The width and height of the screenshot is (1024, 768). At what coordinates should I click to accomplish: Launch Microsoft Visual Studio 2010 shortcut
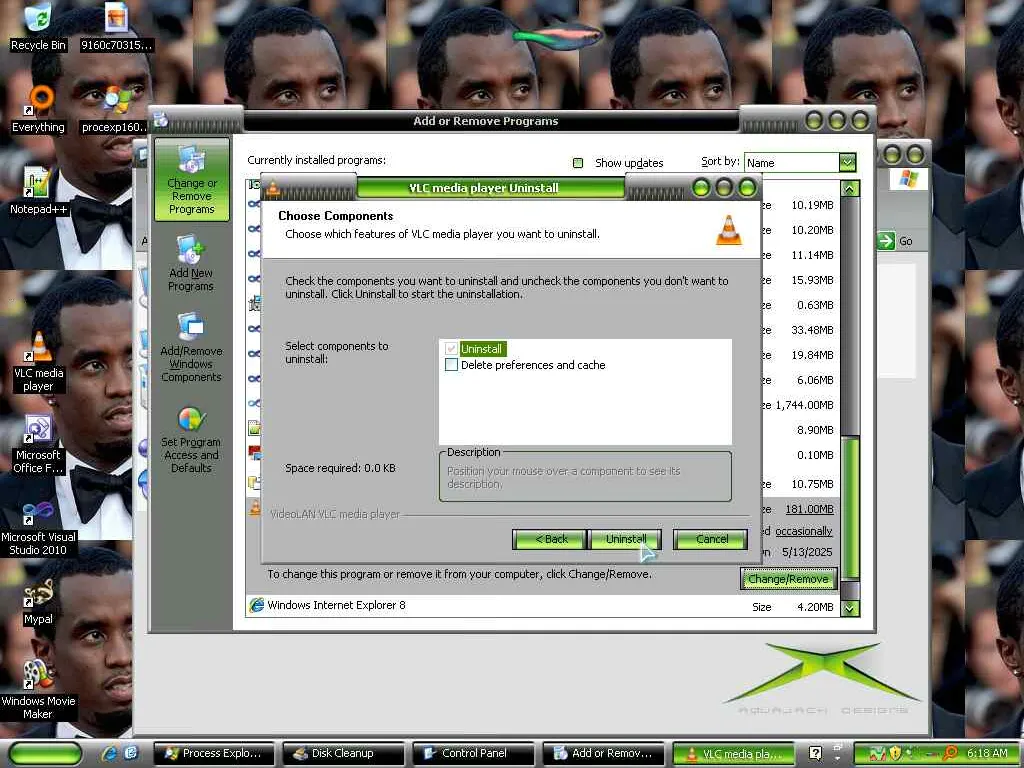pyautogui.click(x=38, y=526)
